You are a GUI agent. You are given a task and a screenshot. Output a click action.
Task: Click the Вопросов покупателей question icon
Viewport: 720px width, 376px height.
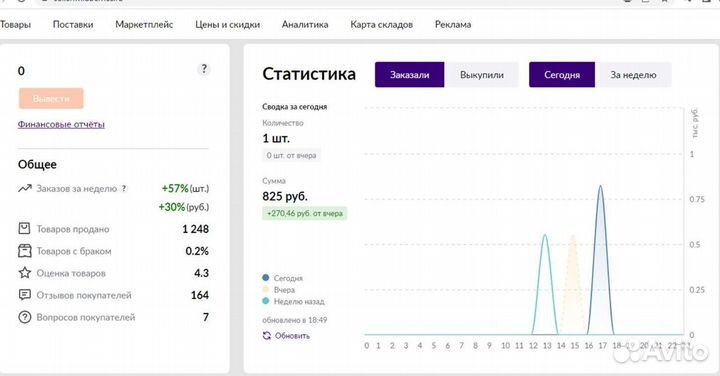pos(24,317)
